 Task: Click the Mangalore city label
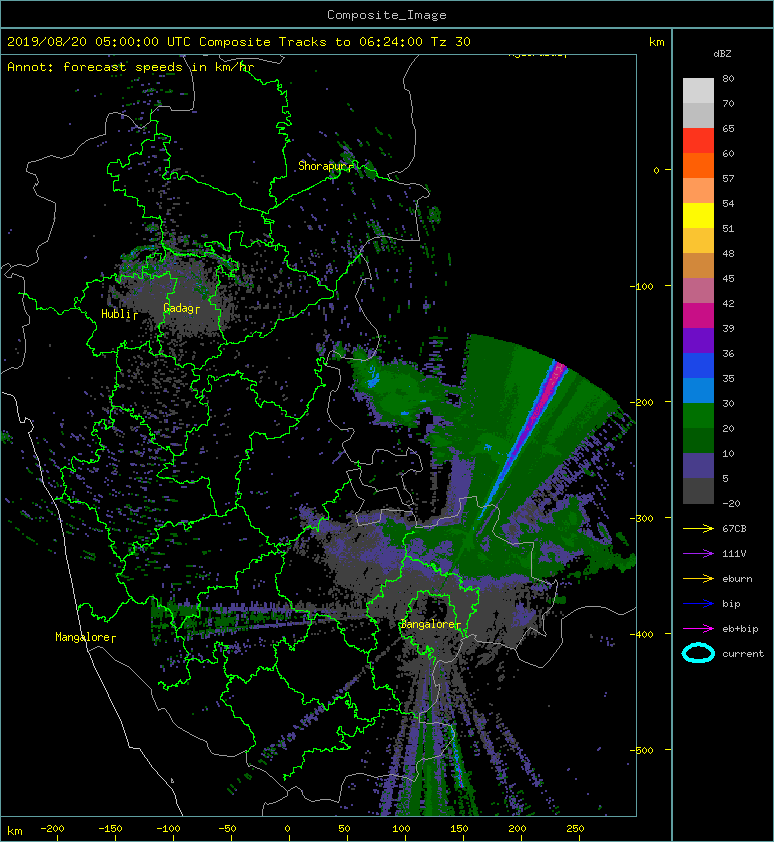pyautogui.click(x=83, y=637)
